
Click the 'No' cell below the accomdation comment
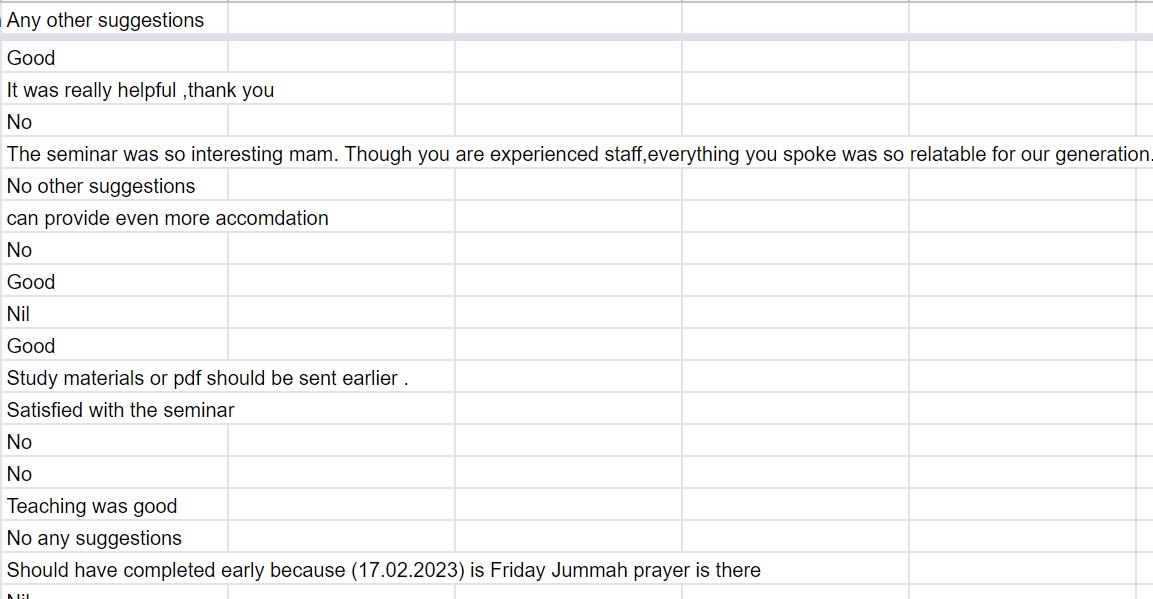click(19, 250)
